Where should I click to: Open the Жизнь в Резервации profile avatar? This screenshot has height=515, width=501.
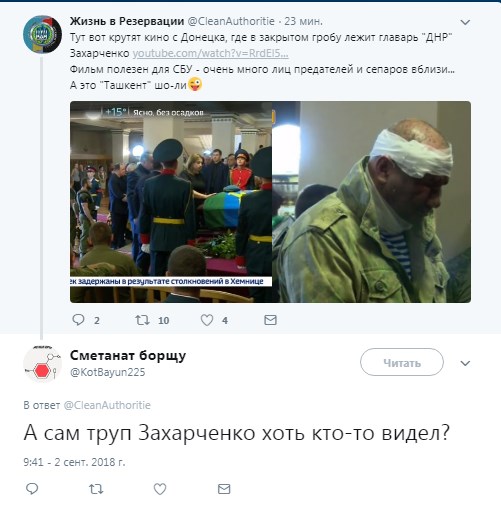(42, 34)
